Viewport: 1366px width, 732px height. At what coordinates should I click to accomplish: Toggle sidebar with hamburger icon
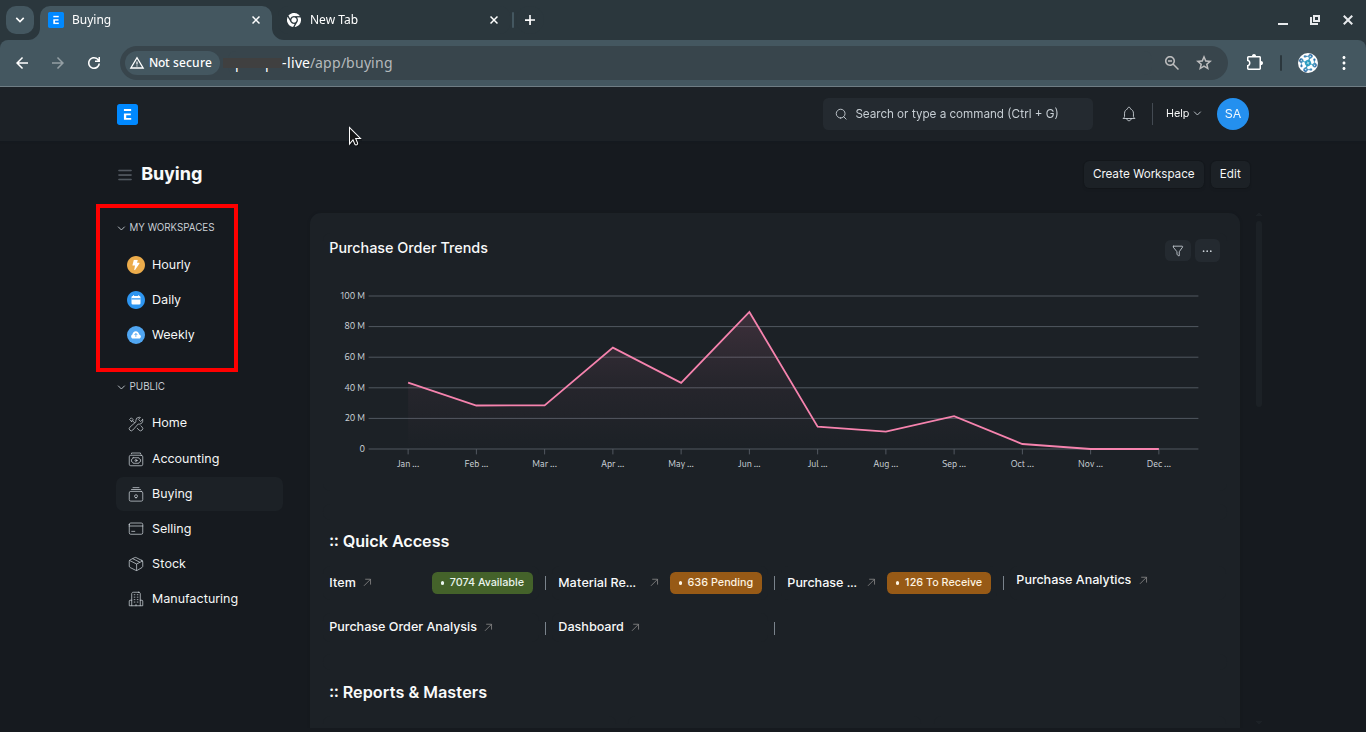coord(125,175)
